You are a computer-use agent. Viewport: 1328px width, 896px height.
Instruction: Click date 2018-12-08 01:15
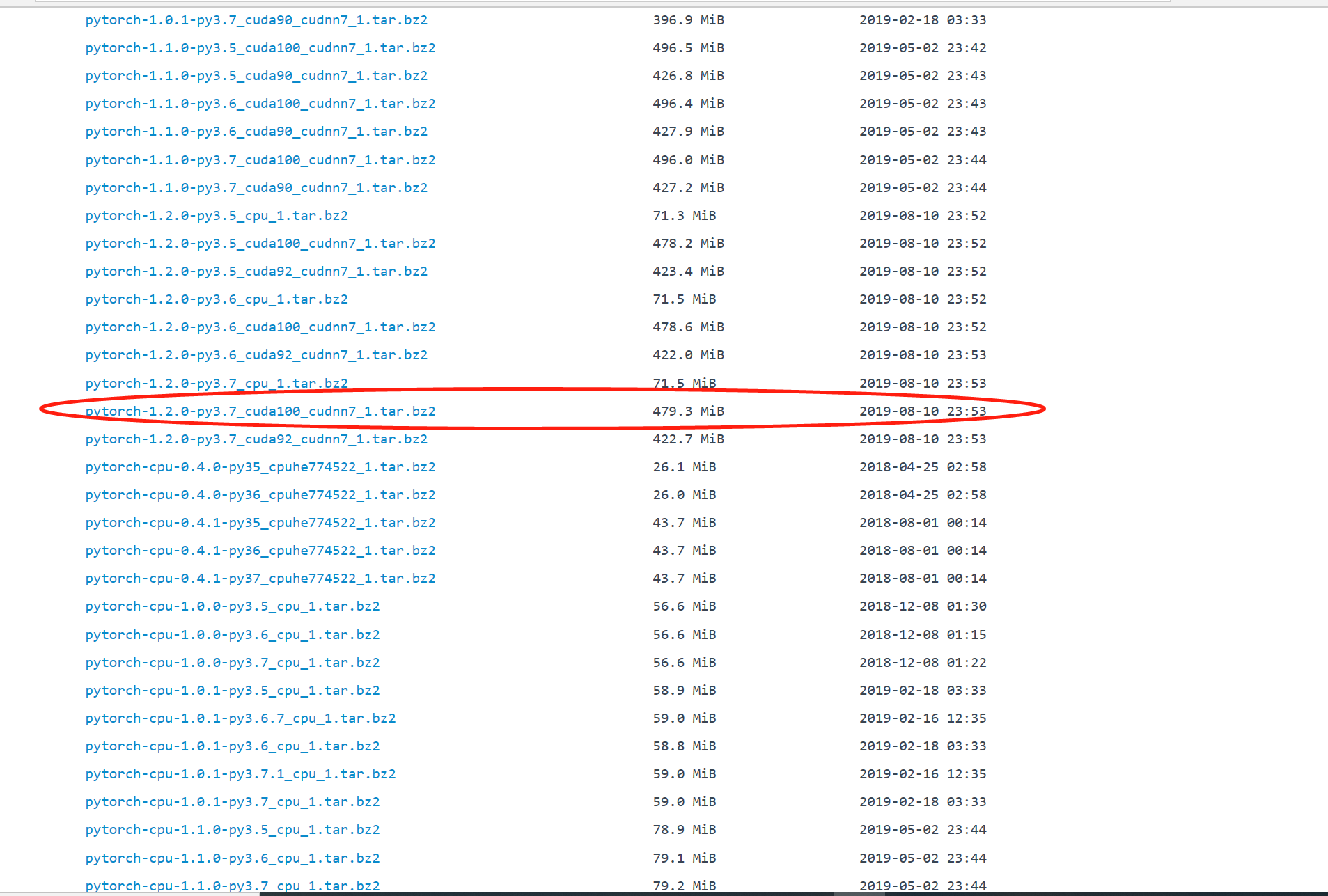923,635
